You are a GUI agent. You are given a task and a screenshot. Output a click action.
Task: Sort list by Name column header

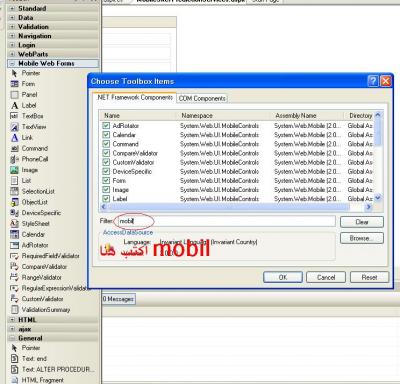pyautogui.click(x=138, y=115)
